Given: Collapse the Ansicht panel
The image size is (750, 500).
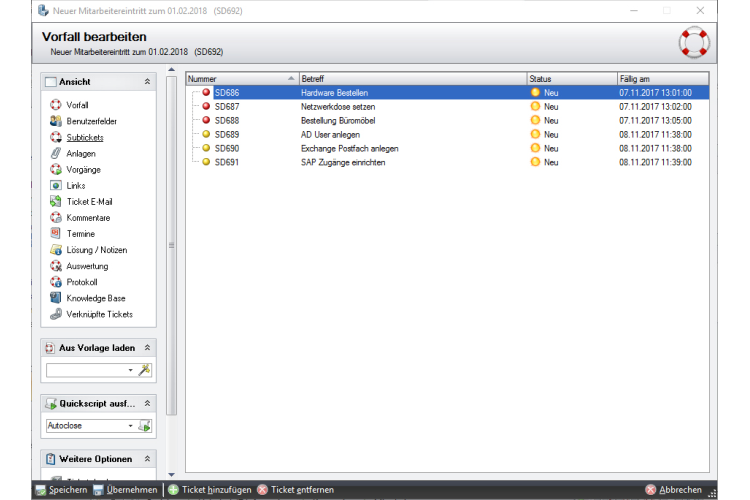Looking at the screenshot, I should (148, 81).
